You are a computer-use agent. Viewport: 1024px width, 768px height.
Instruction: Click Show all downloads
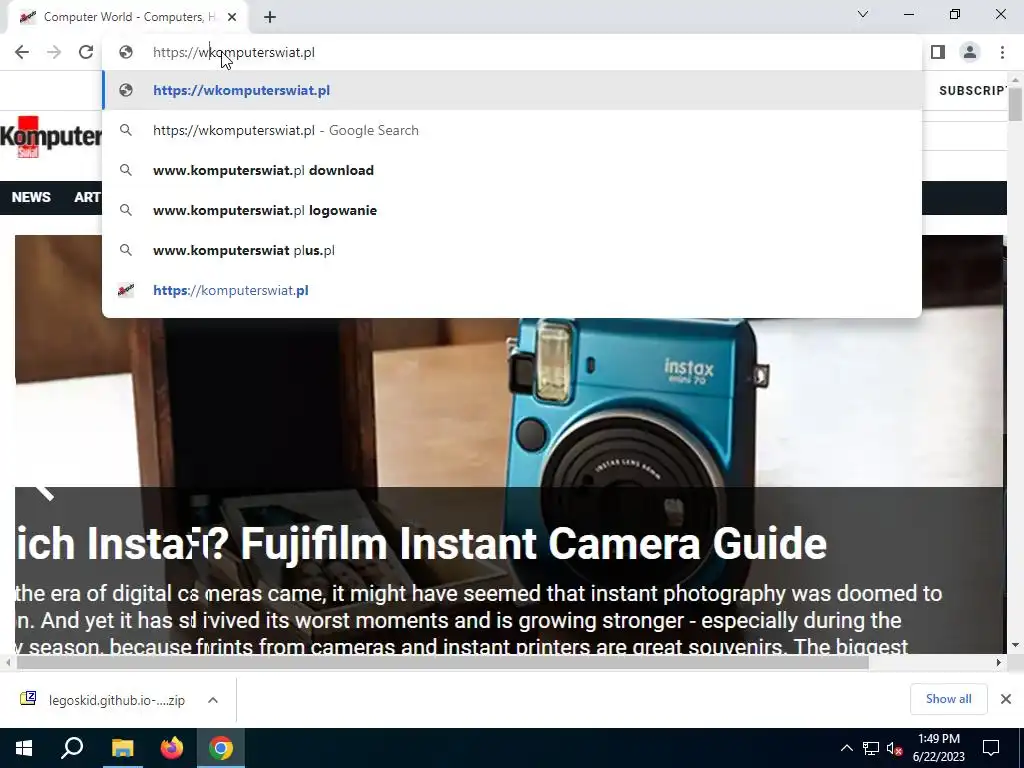(x=948, y=699)
